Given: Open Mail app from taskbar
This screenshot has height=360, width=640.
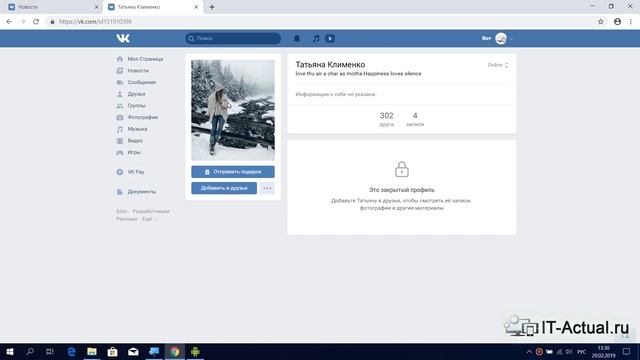Looking at the screenshot, I should point(133,352).
